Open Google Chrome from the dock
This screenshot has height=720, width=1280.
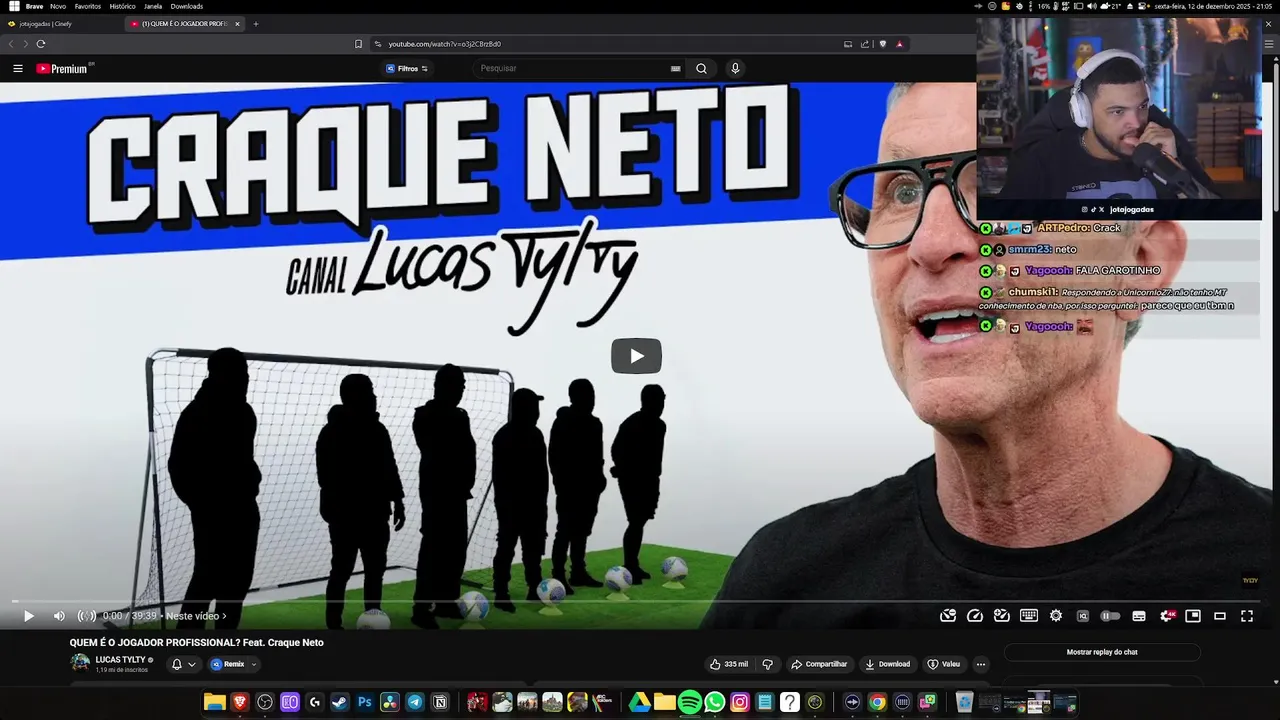877,702
